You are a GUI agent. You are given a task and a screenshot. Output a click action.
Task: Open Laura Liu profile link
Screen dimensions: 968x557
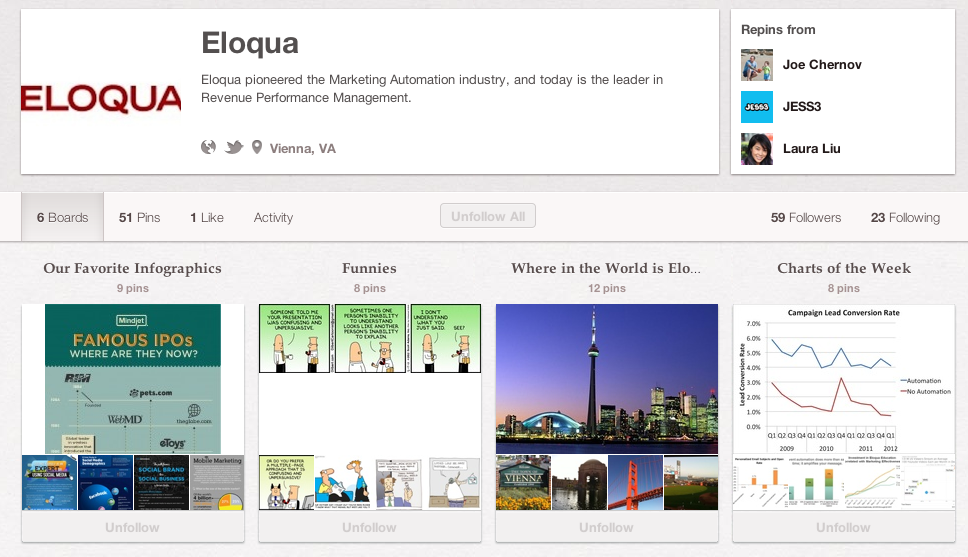coord(811,149)
